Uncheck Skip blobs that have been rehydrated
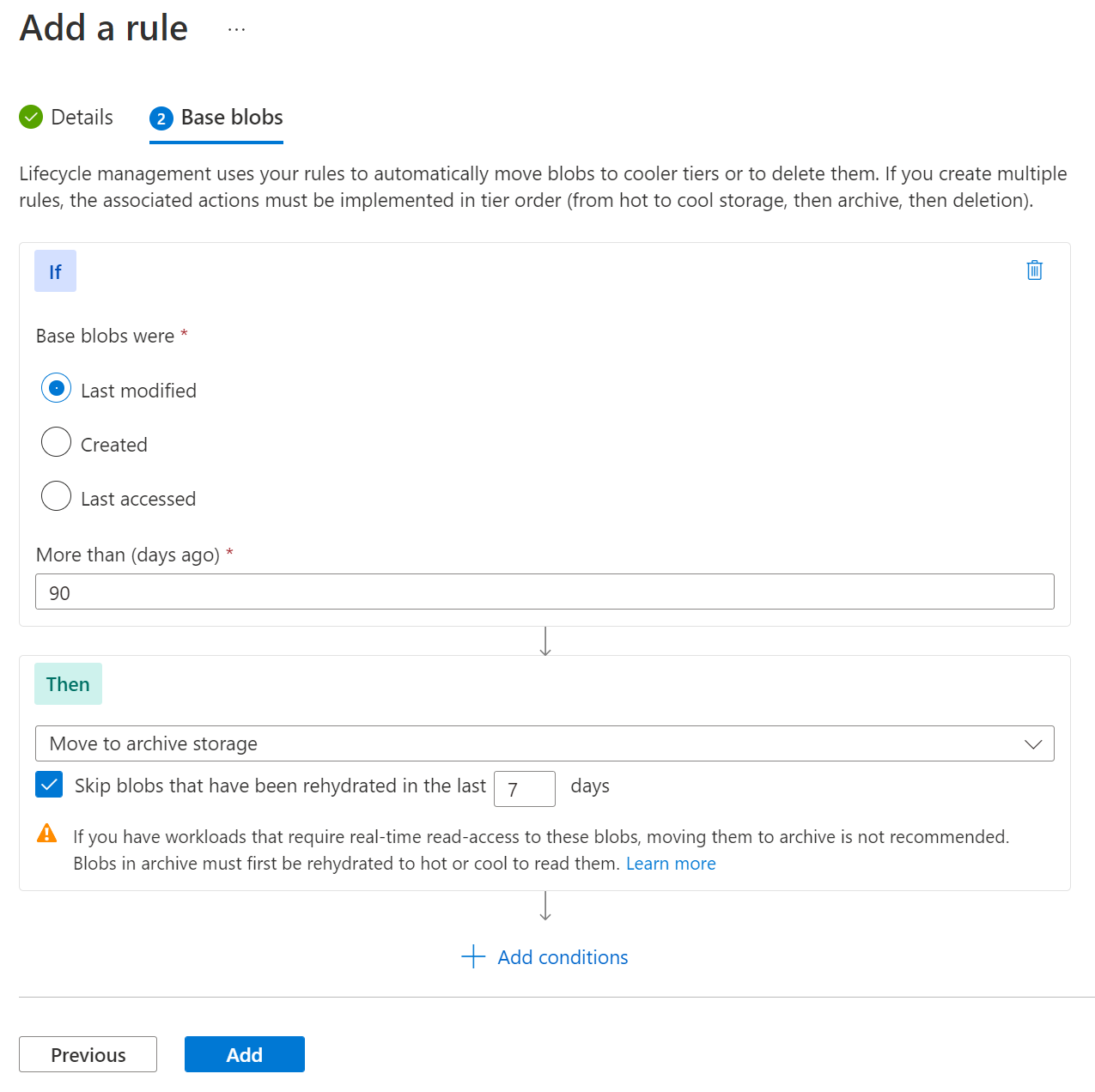 click(49, 785)
